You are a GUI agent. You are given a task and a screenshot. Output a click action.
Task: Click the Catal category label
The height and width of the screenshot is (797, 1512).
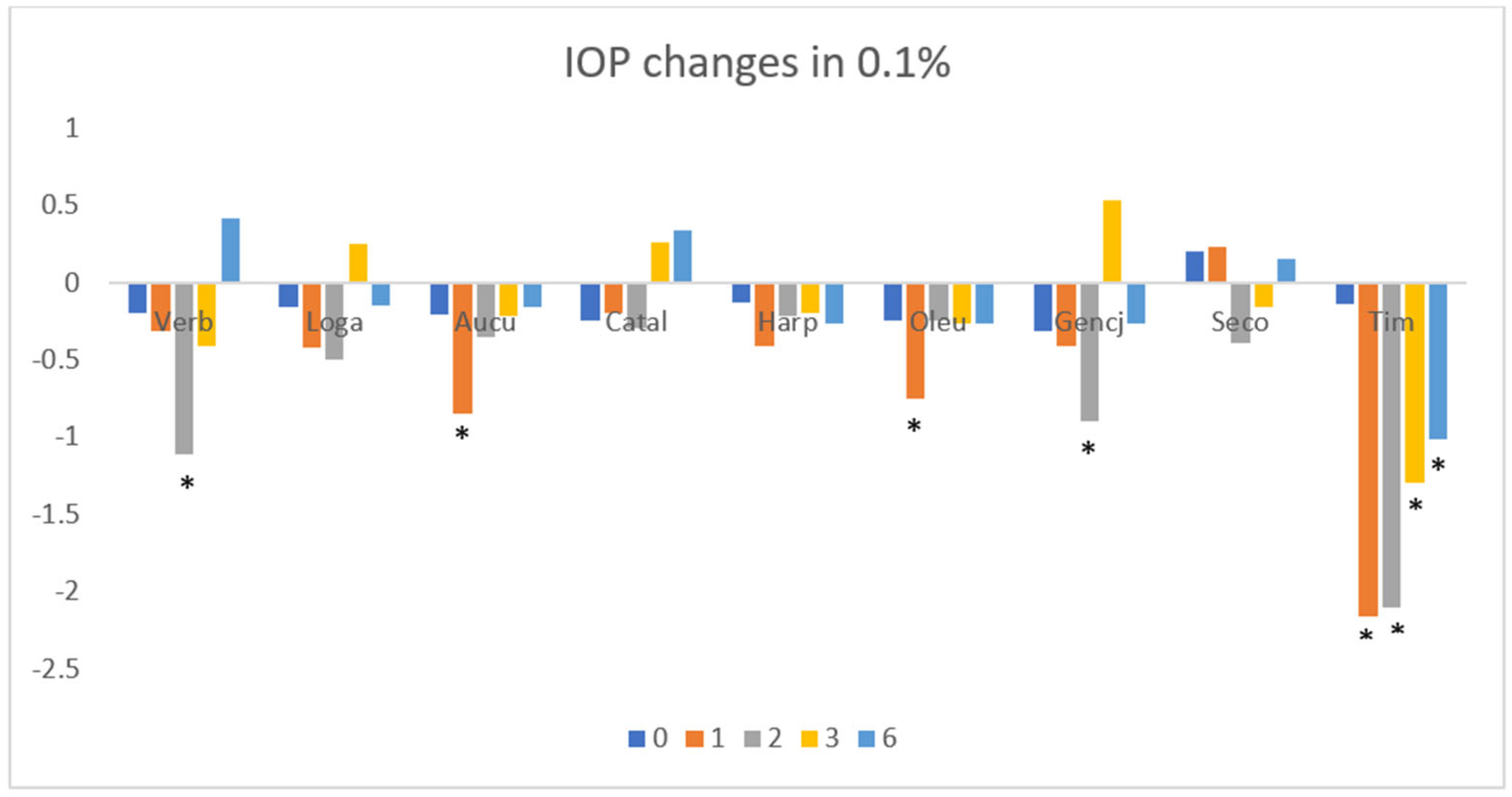pos(636,322)
